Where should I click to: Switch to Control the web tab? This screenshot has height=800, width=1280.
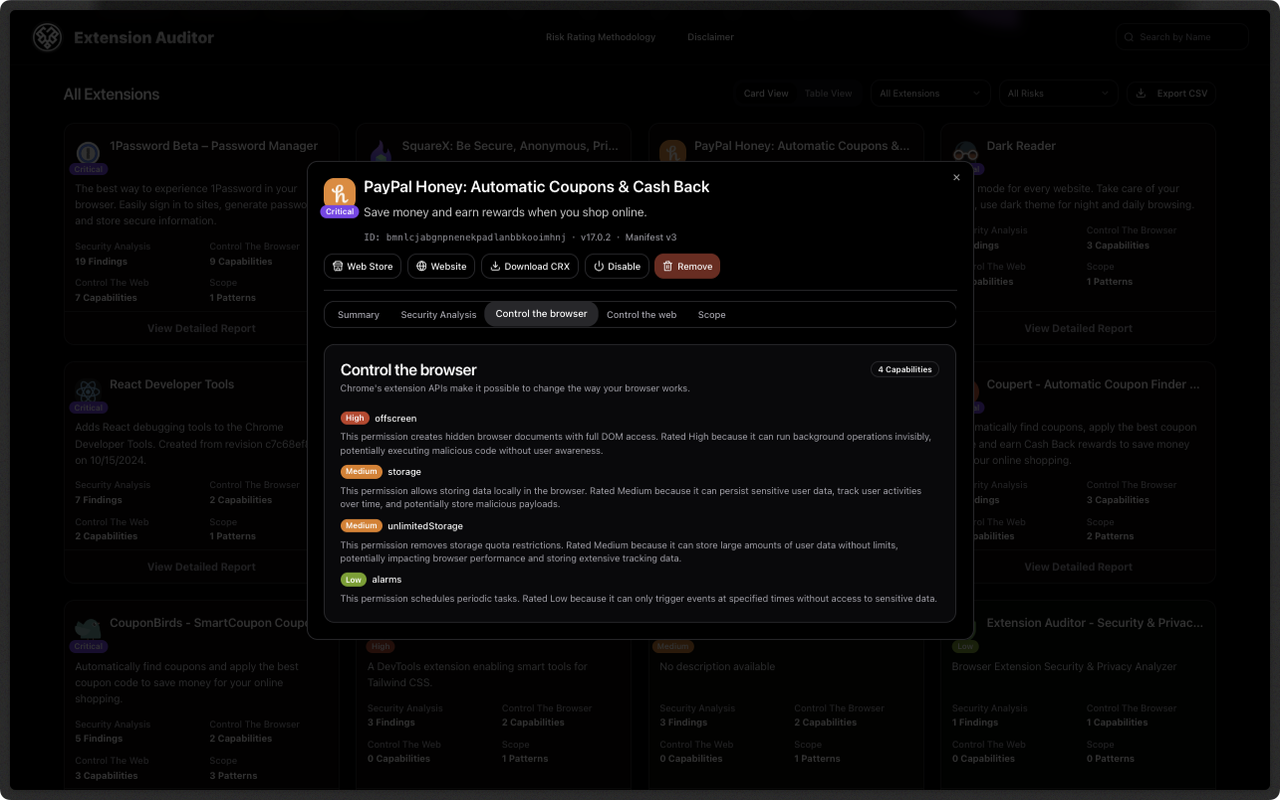(641, 314)
